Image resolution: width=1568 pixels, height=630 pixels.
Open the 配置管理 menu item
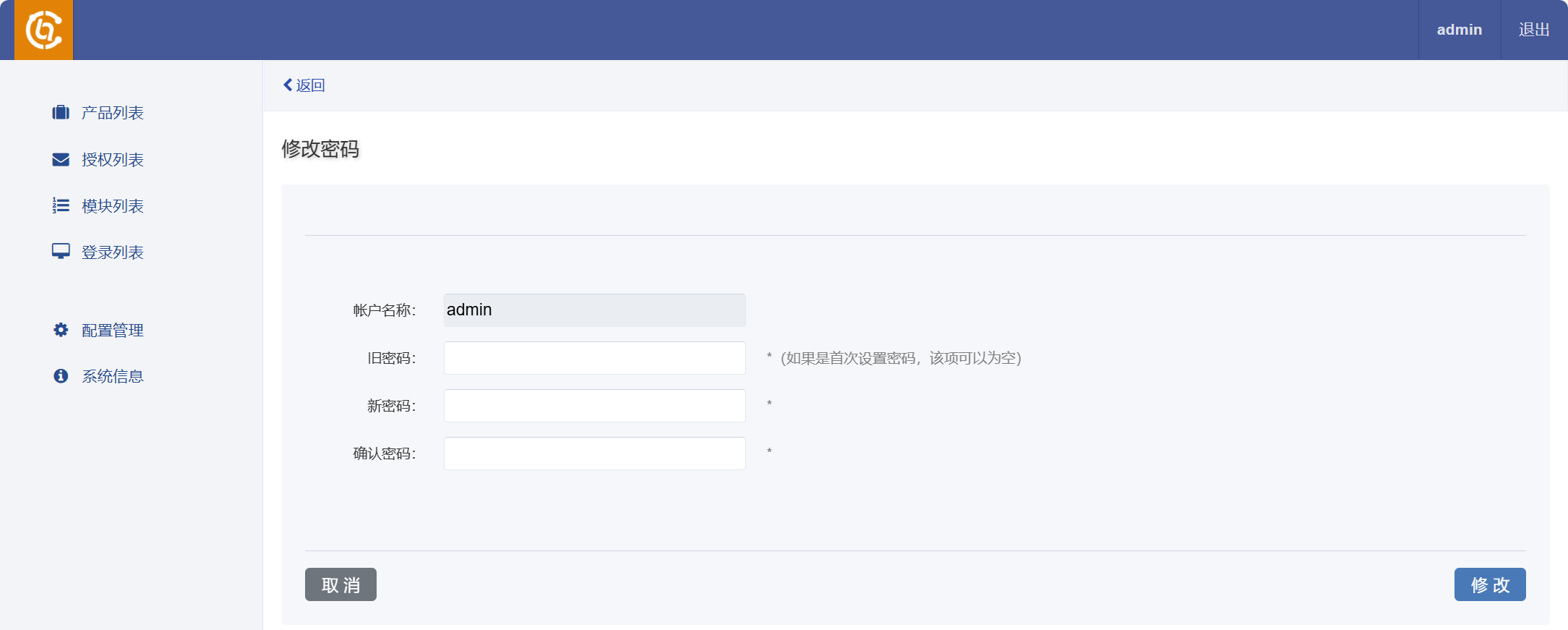(113, 331)
